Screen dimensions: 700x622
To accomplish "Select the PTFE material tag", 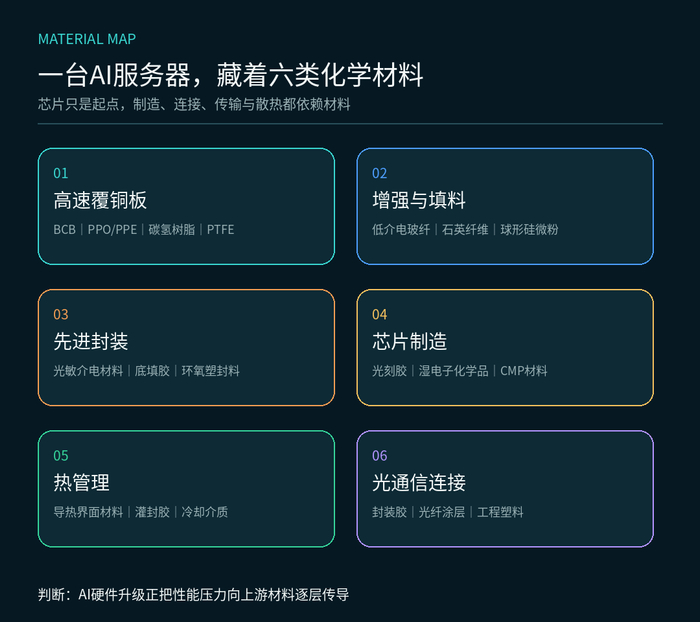I will 220,230.
